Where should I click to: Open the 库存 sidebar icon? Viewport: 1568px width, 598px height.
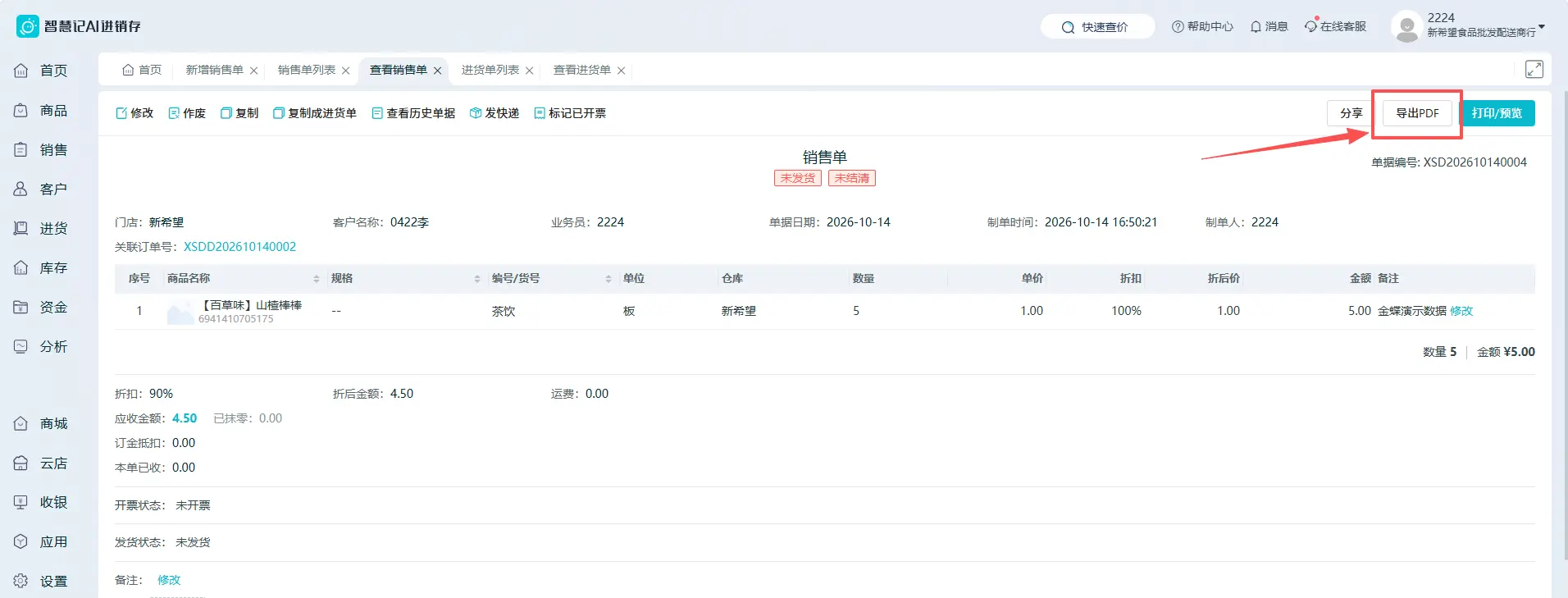pos(21,267)
